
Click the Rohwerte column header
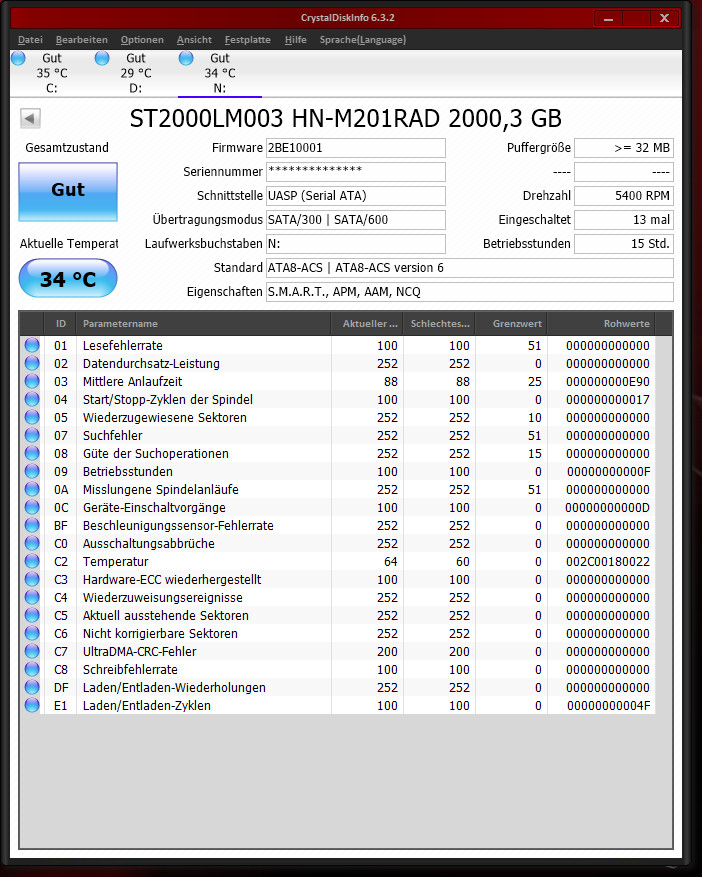[x=601, y=324]
